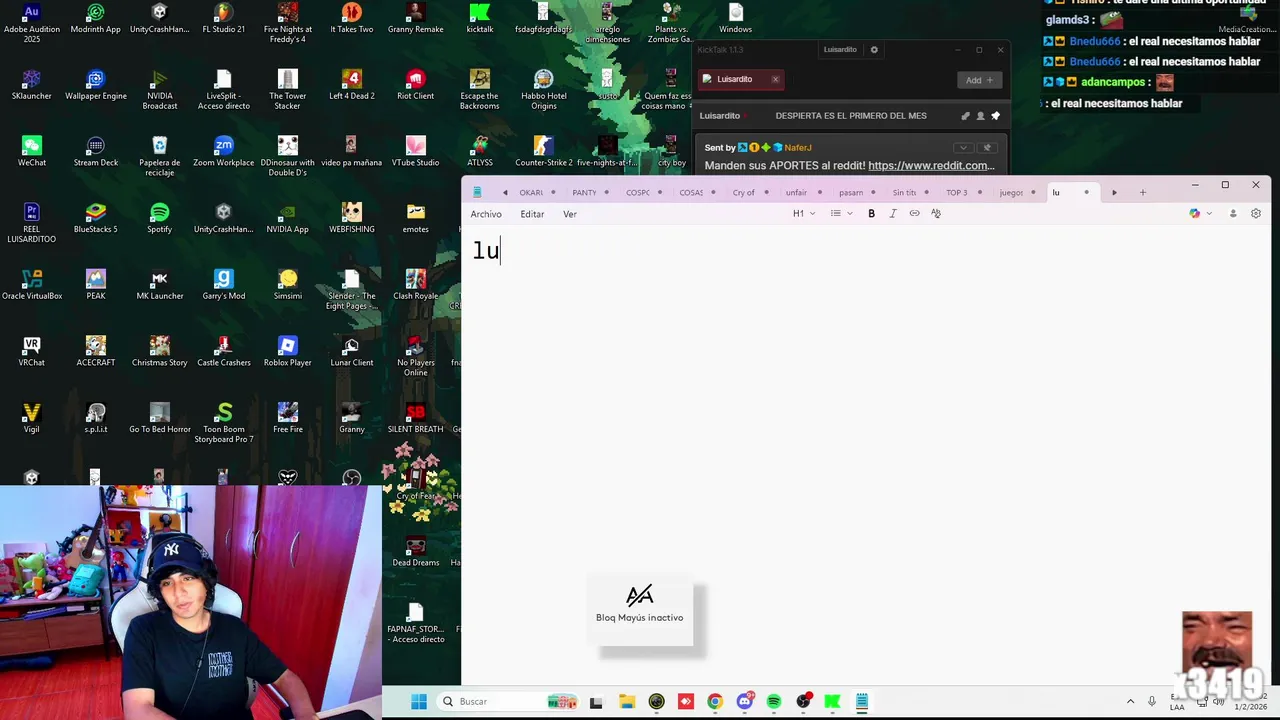Click the Notepad text editing area

click(866, 455)
